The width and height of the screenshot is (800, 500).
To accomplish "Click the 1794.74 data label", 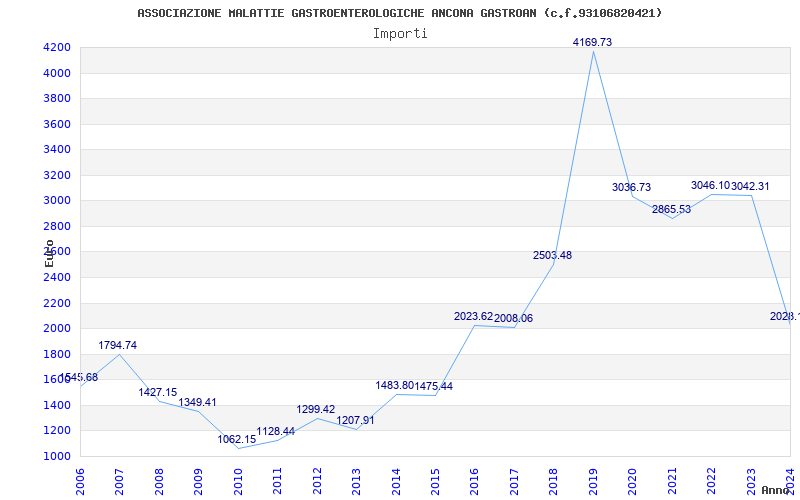I will click(117, 345).
